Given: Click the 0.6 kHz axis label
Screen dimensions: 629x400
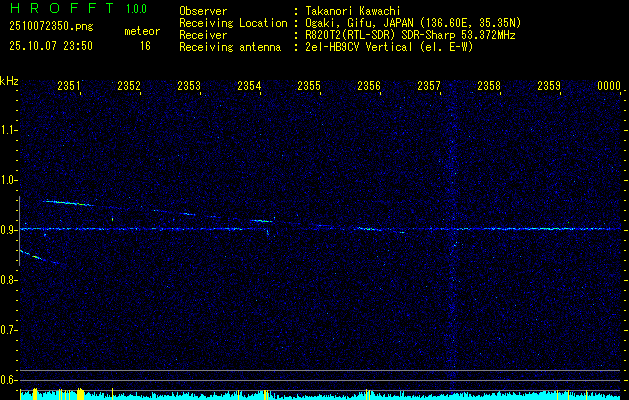Looking at the screenshot, I should coord(8,380).
